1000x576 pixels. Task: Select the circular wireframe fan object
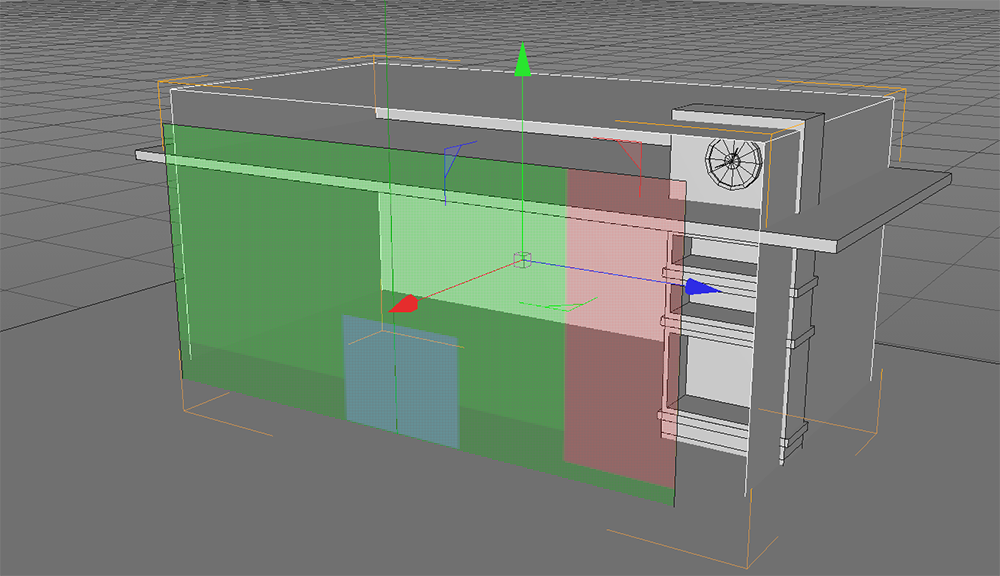coord(734,163)
